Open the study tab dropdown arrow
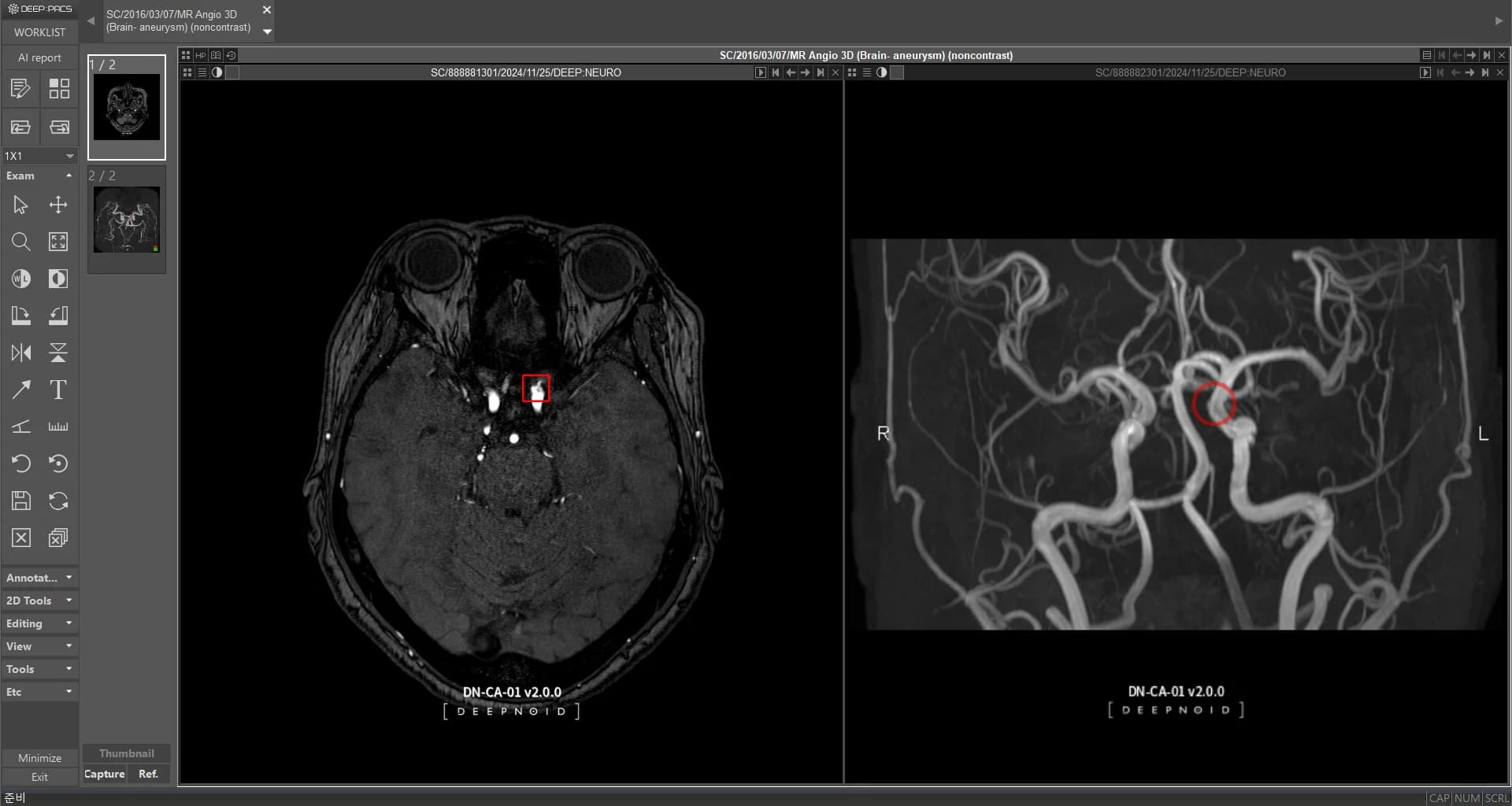 click(x=267, y=32)
